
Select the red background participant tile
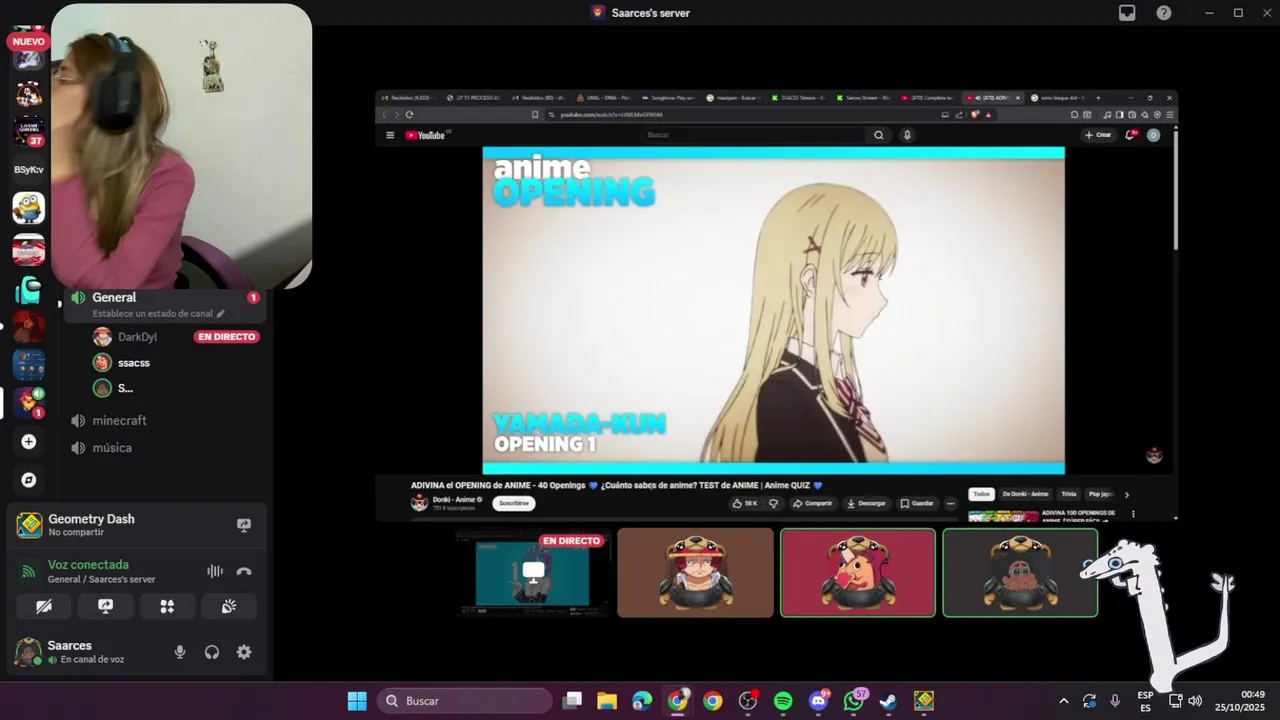(858, 573)
